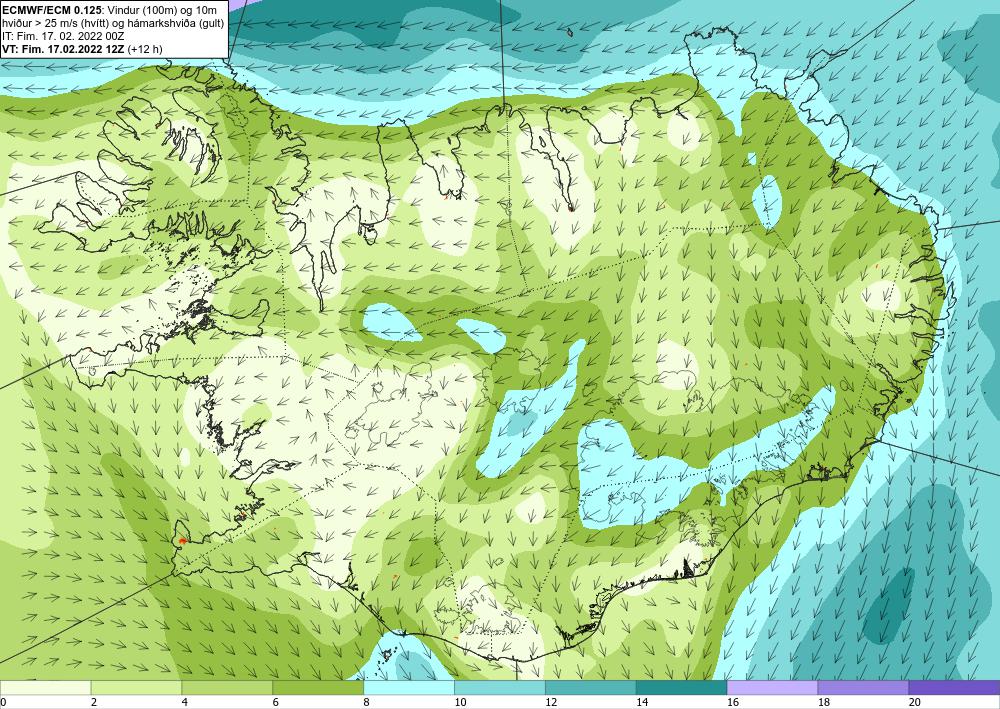Click the medium green 4–6 m/s color swatch

227,687
